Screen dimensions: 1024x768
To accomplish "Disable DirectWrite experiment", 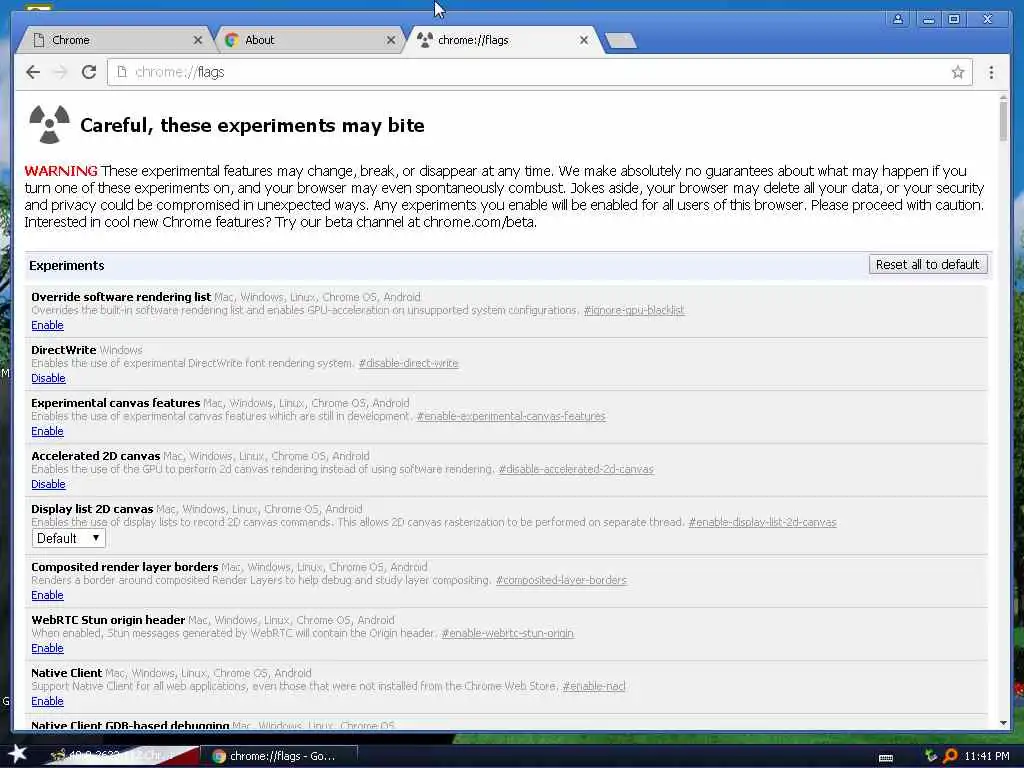I will pos(48,378).
